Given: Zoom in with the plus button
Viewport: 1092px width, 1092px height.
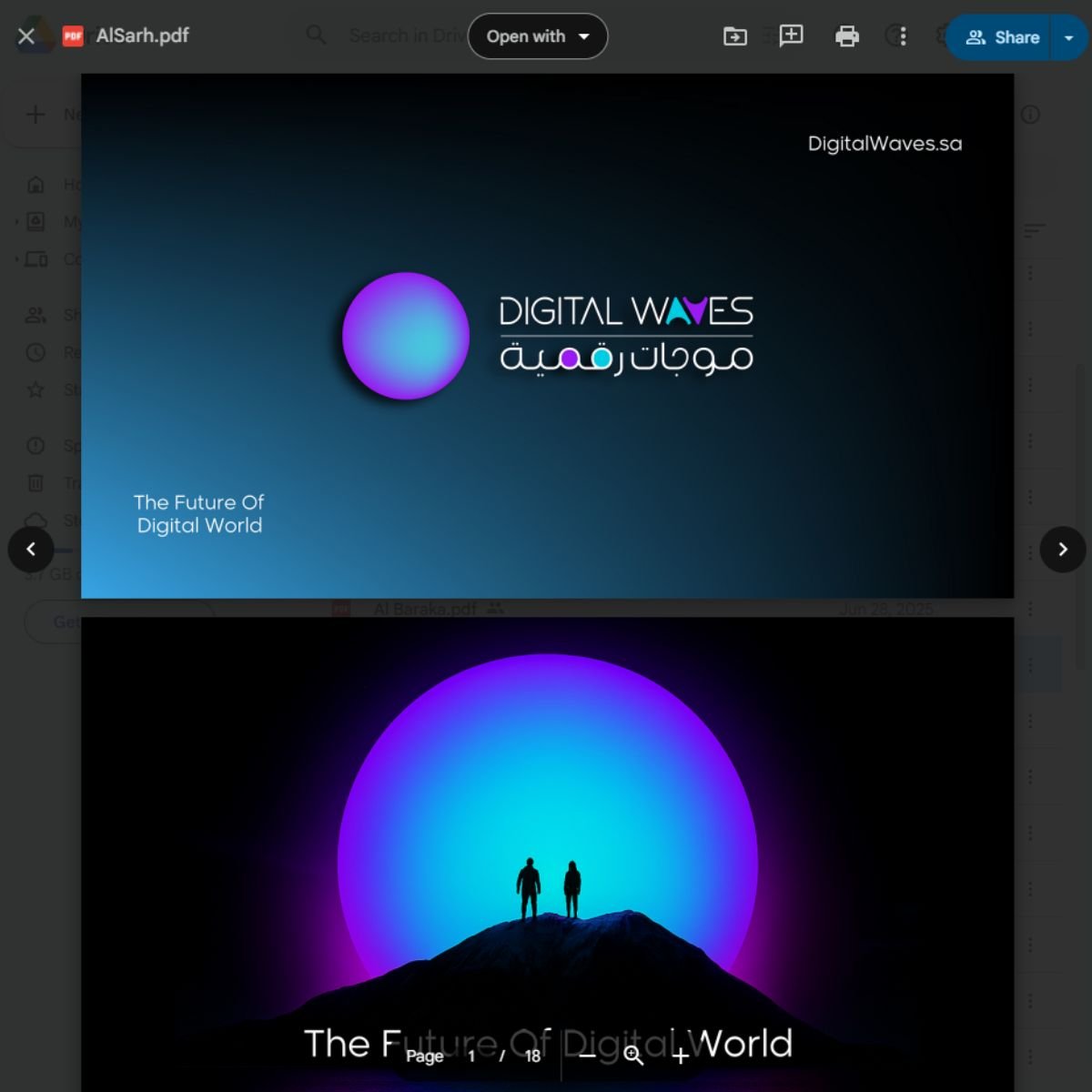Looking at the screenshot, I should tap(680, 1056).
